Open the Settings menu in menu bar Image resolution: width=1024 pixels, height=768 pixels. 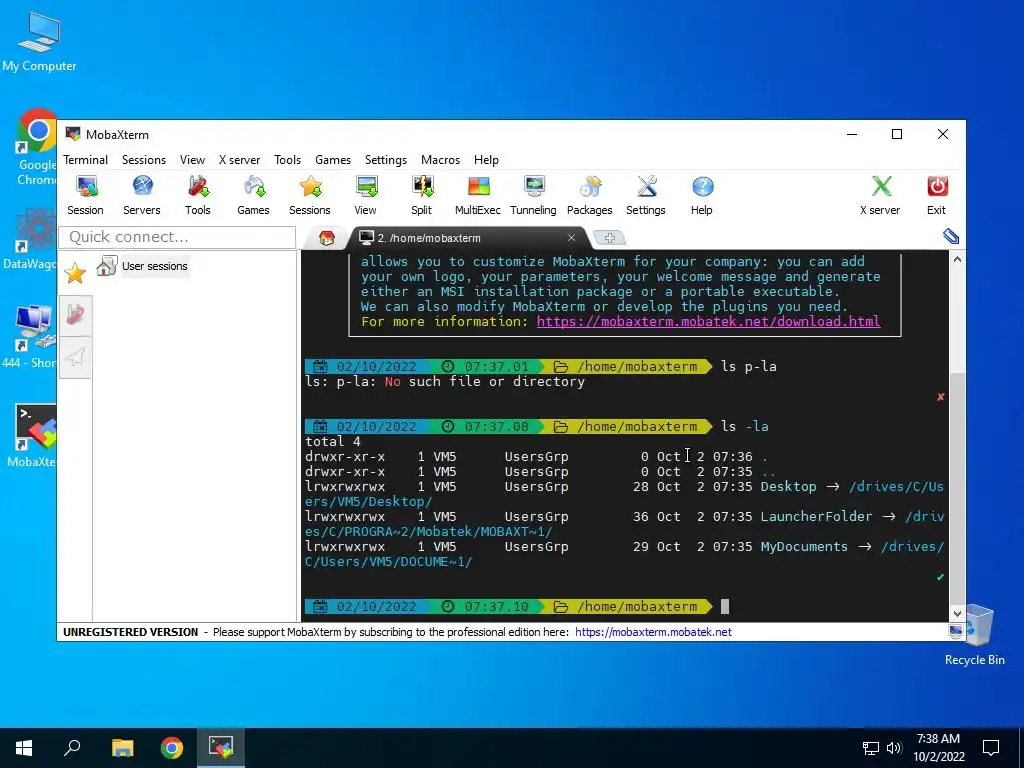(x=386, y=160)
